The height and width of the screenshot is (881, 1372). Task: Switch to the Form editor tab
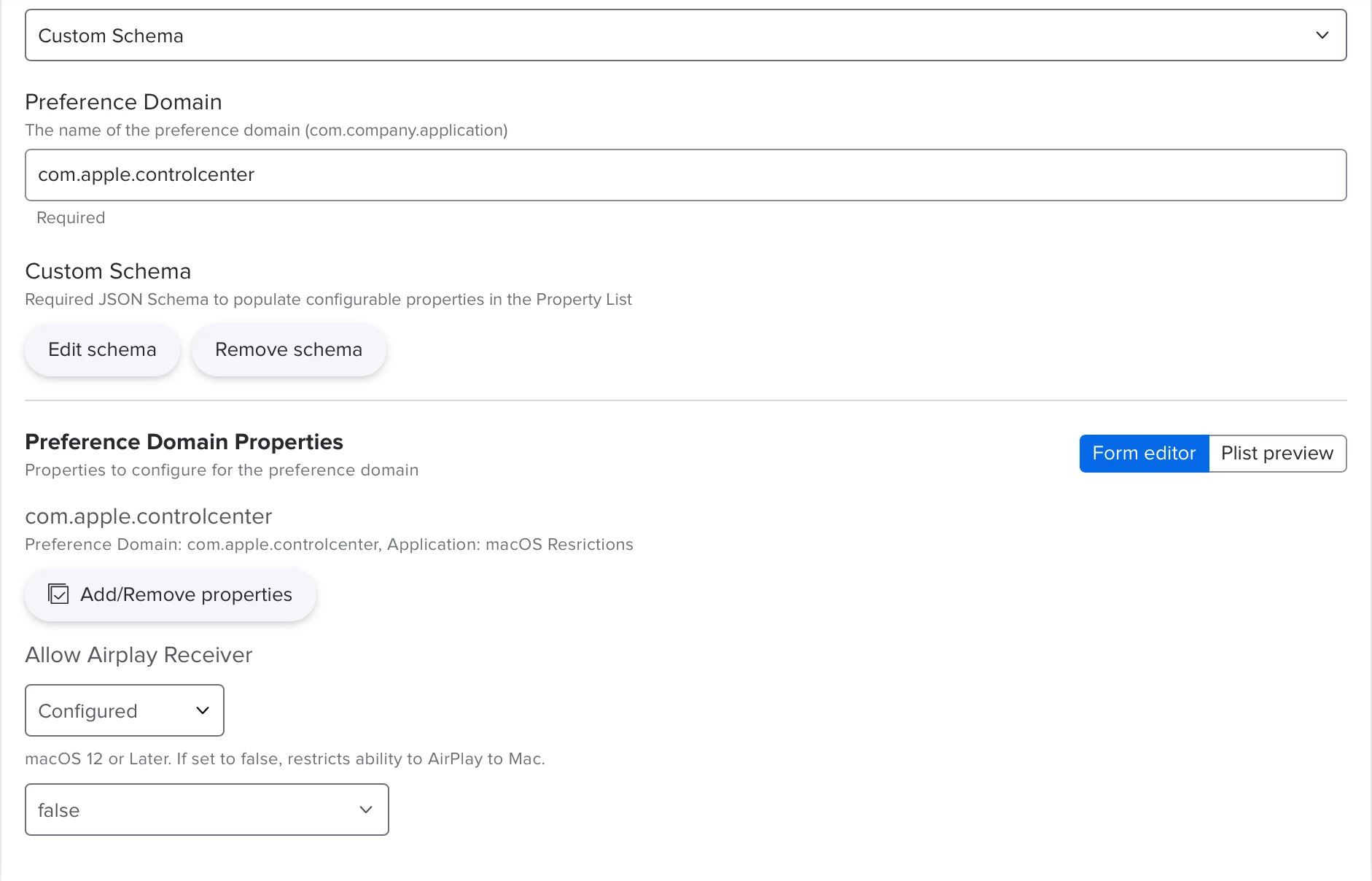coord(1144,454)
